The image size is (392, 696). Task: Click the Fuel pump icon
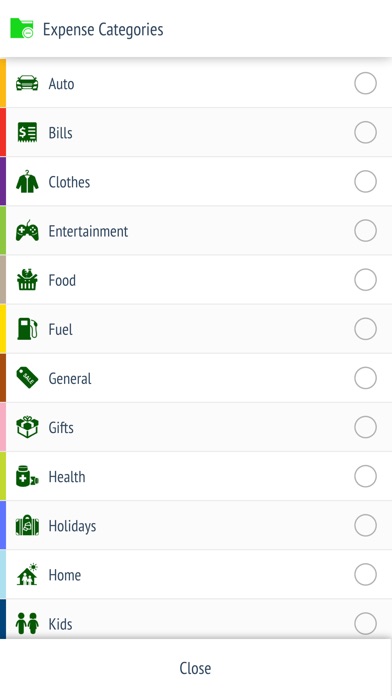(x=27, y=329)
